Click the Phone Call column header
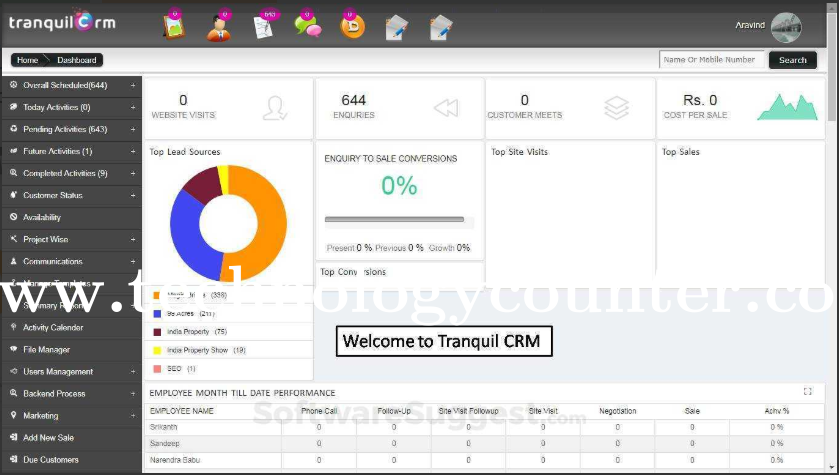Viewport: 839px width, 475px height. coord(319,411)
